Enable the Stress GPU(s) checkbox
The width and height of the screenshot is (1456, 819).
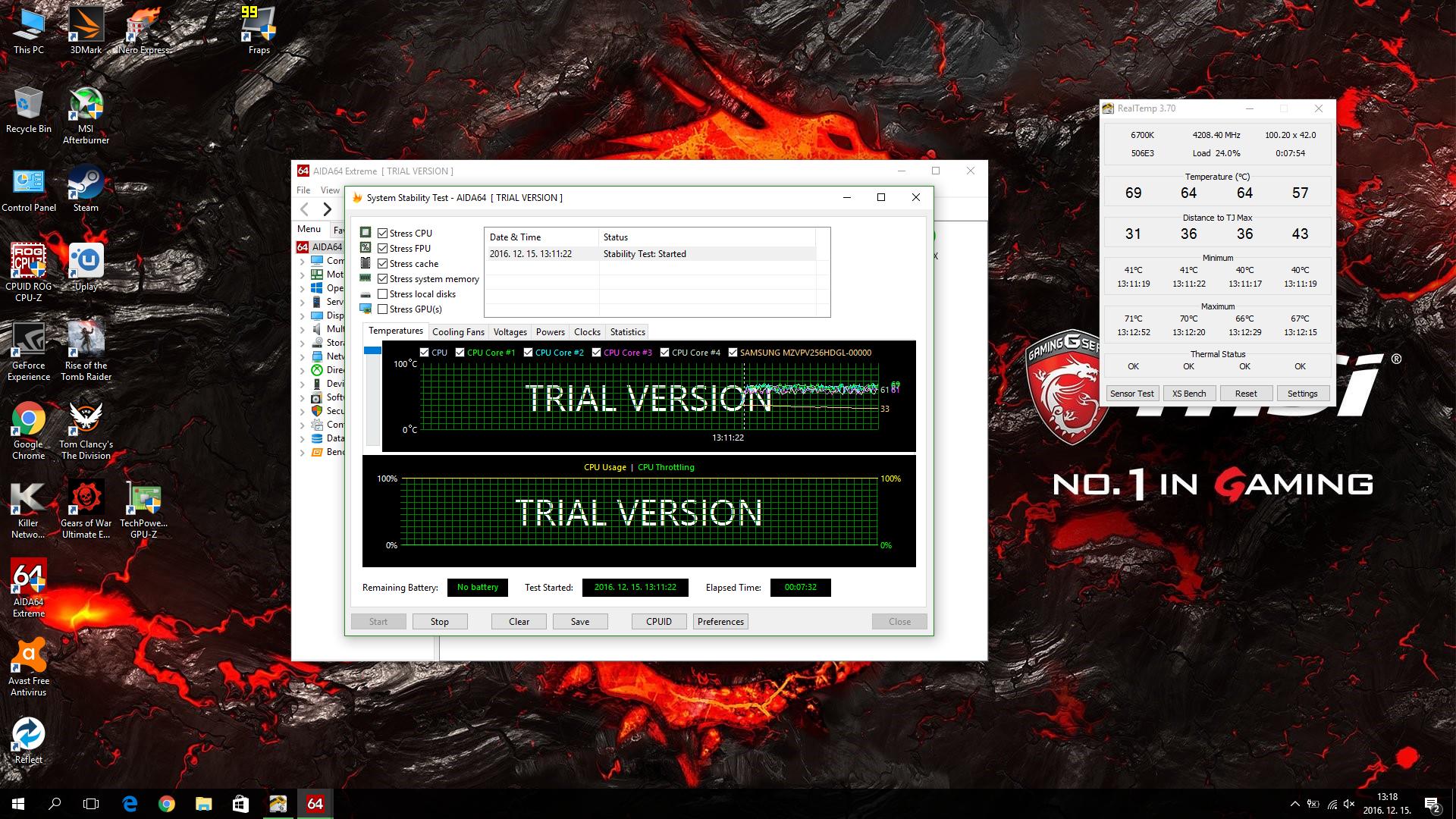coord(383,309)
